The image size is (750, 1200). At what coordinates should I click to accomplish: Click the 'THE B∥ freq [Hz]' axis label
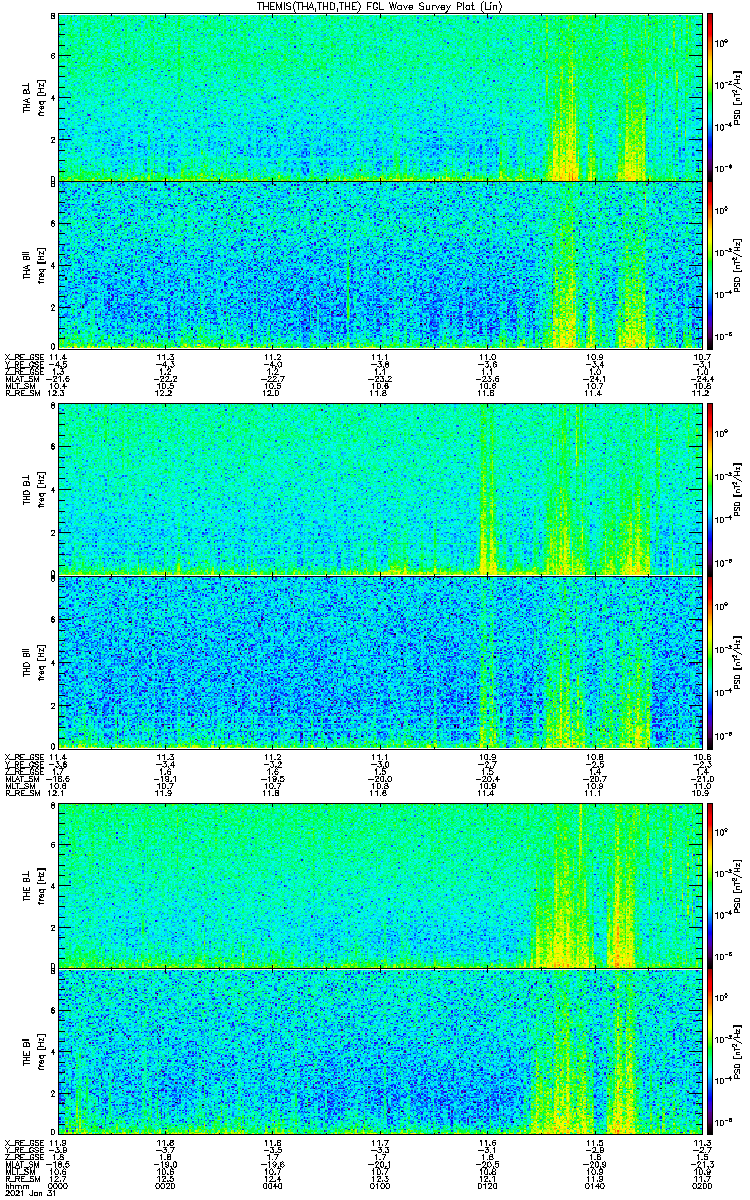point(34,1052)
